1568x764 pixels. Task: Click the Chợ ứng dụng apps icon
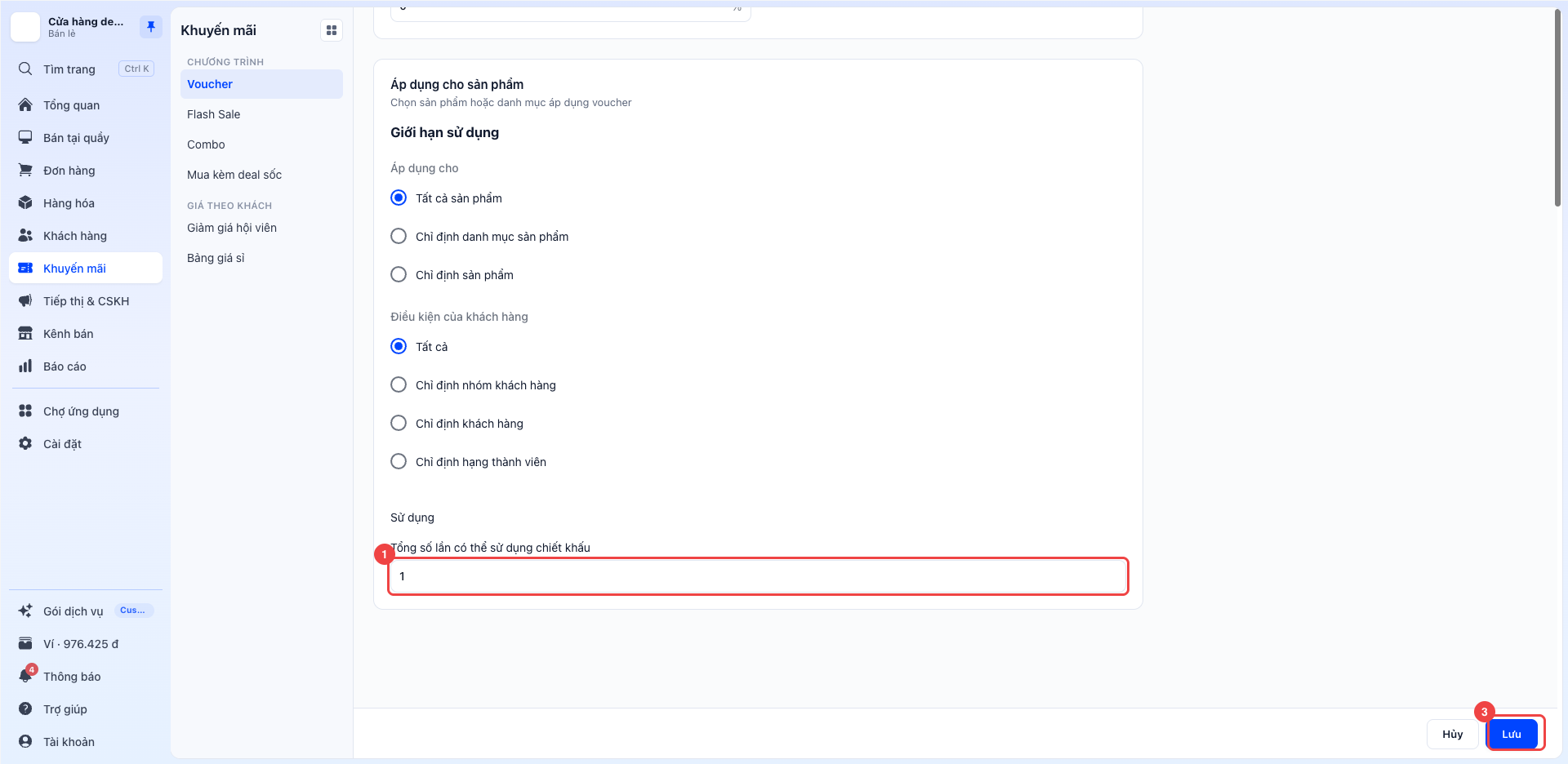coord(25,411)
